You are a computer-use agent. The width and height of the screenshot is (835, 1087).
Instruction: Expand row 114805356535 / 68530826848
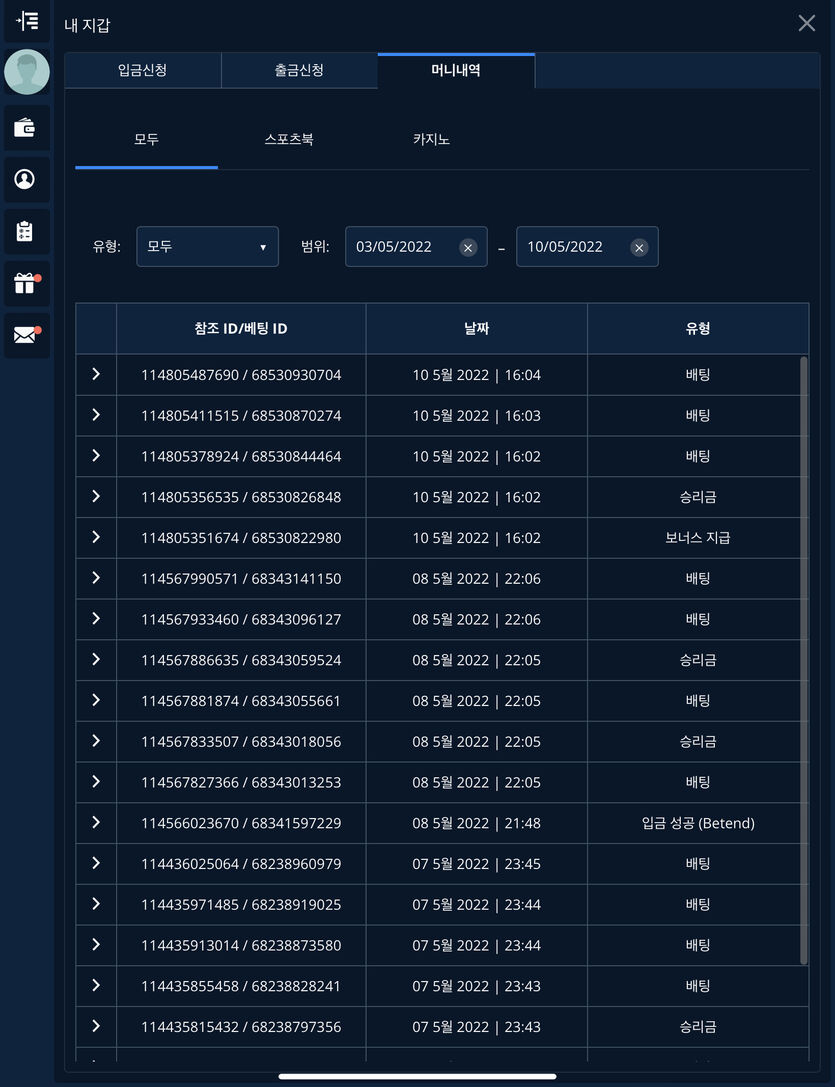96,496
